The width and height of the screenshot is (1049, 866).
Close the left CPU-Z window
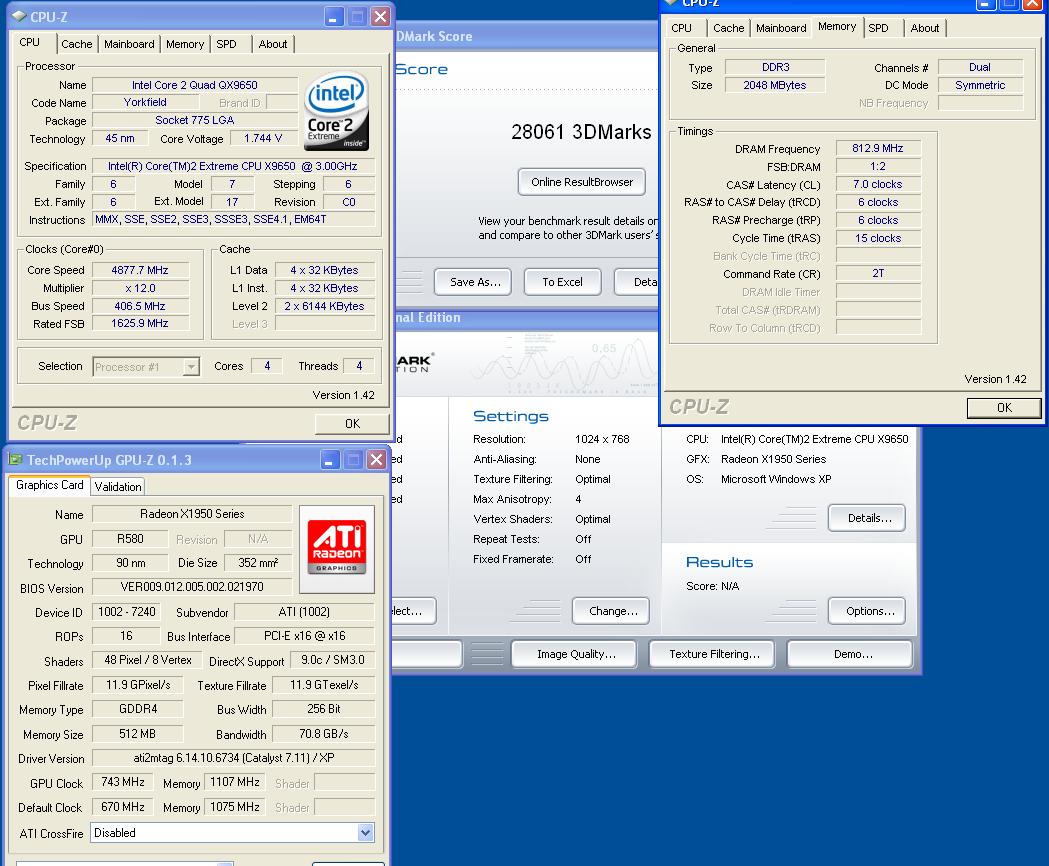(380, 17)
